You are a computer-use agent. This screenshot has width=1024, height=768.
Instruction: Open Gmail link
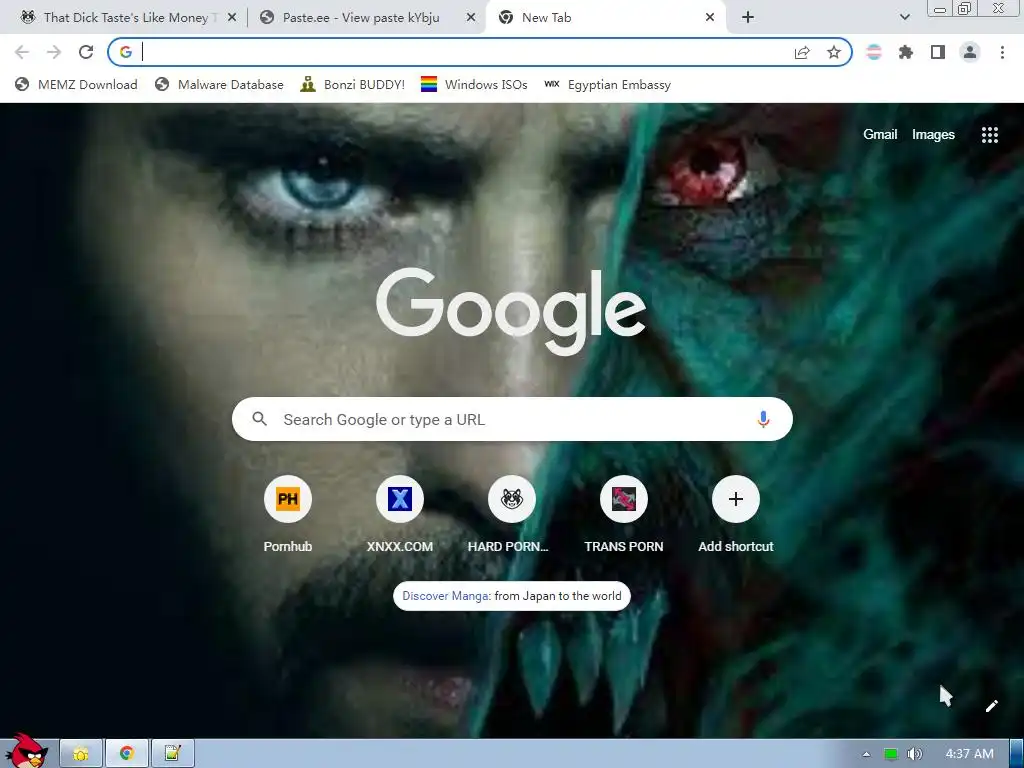[x=880, y=135]
